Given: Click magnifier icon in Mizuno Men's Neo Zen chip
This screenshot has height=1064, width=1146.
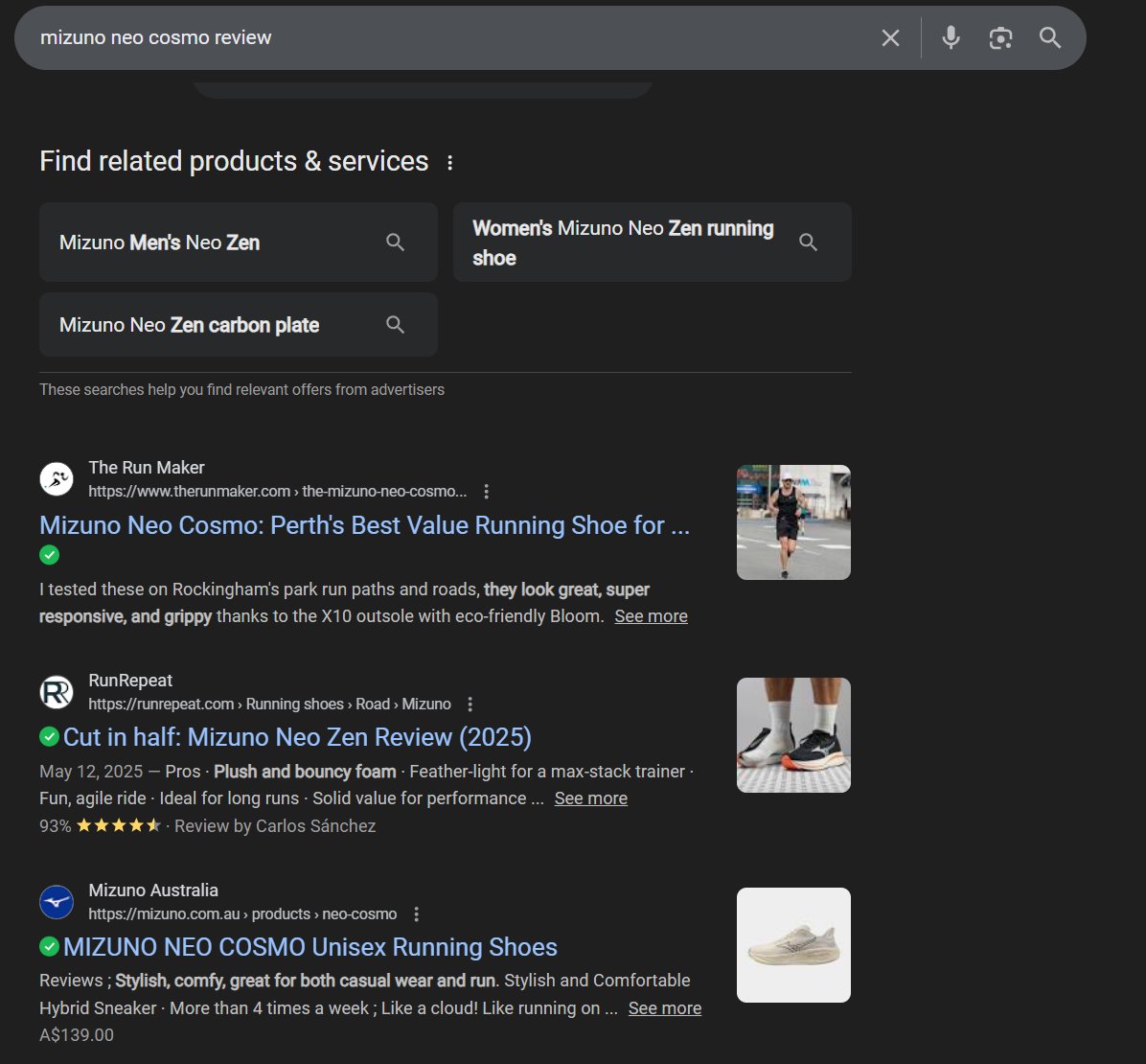Looking at the screenshot, I should (395, 243).
